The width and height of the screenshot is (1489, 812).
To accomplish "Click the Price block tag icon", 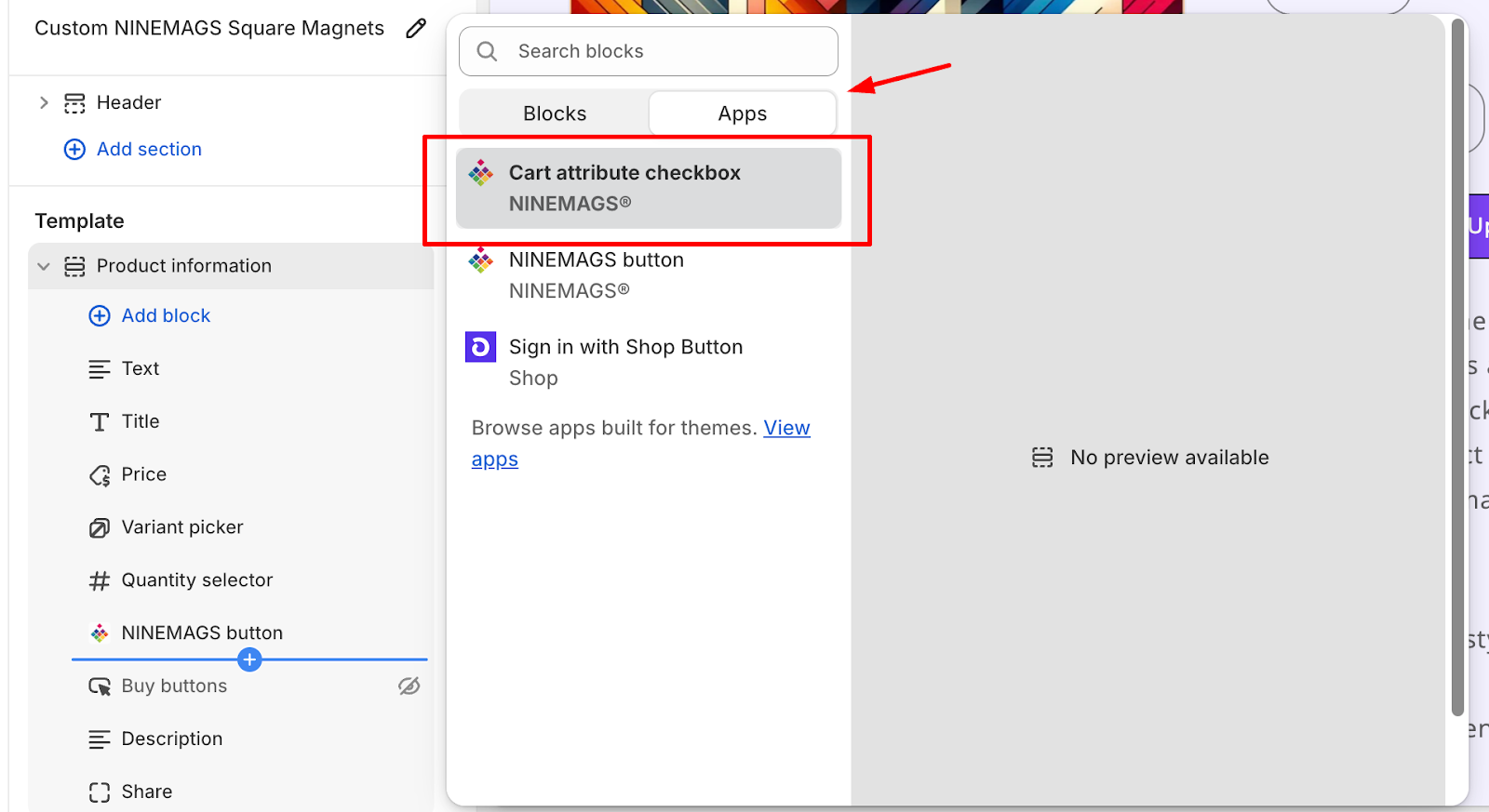I will coord(100,475).
